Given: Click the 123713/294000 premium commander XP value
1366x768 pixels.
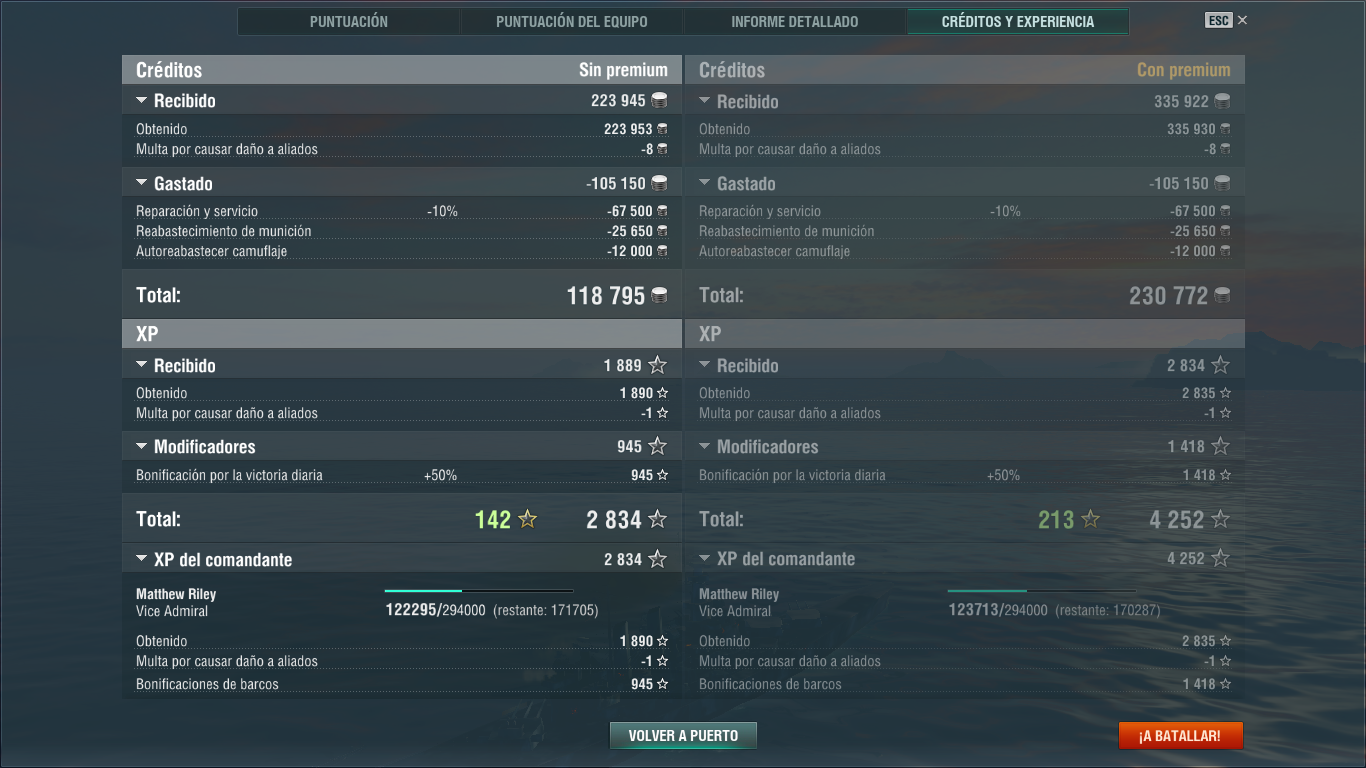Looking at the screenshot, I should [x=998, y=610].
